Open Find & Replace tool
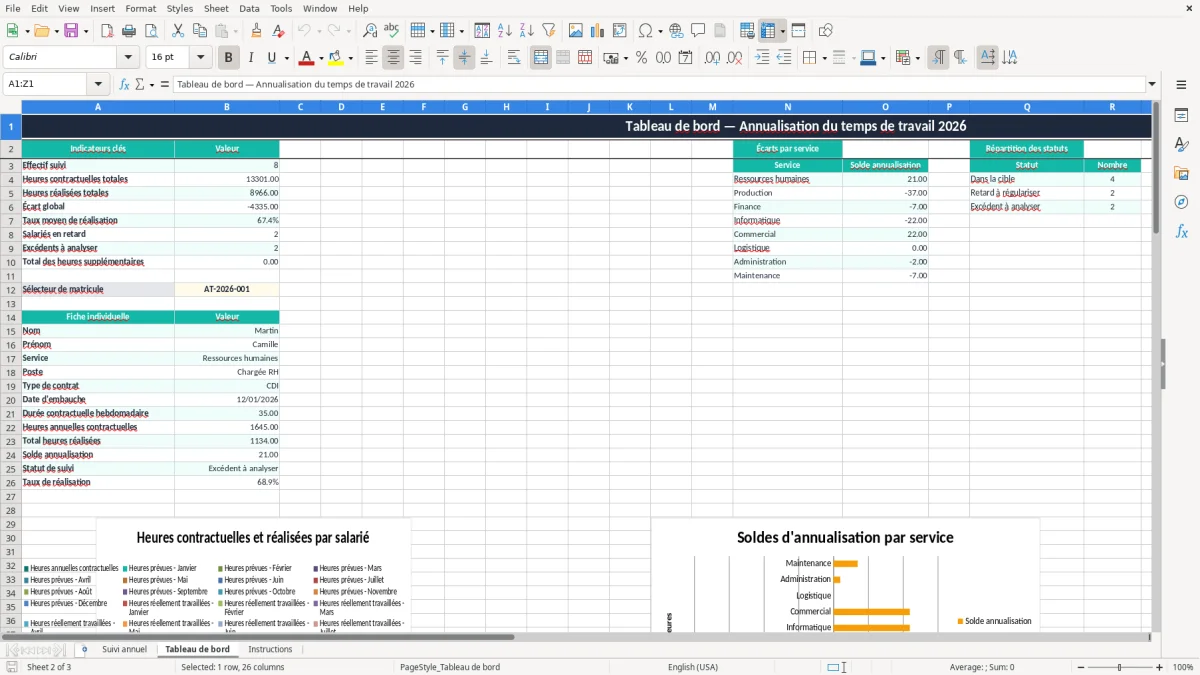This screenshot has height=675, width=1200. coord(370,31)
